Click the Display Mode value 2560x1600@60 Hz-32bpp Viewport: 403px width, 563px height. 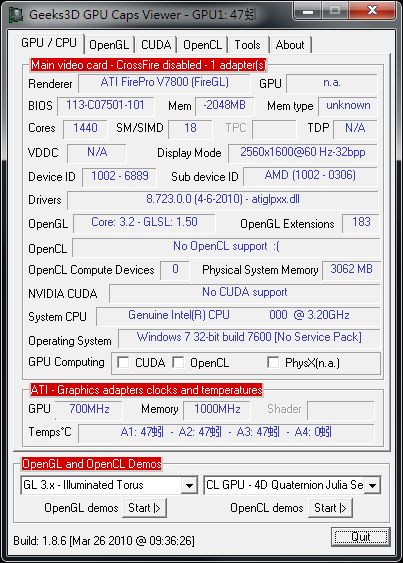tap(302, 153)
